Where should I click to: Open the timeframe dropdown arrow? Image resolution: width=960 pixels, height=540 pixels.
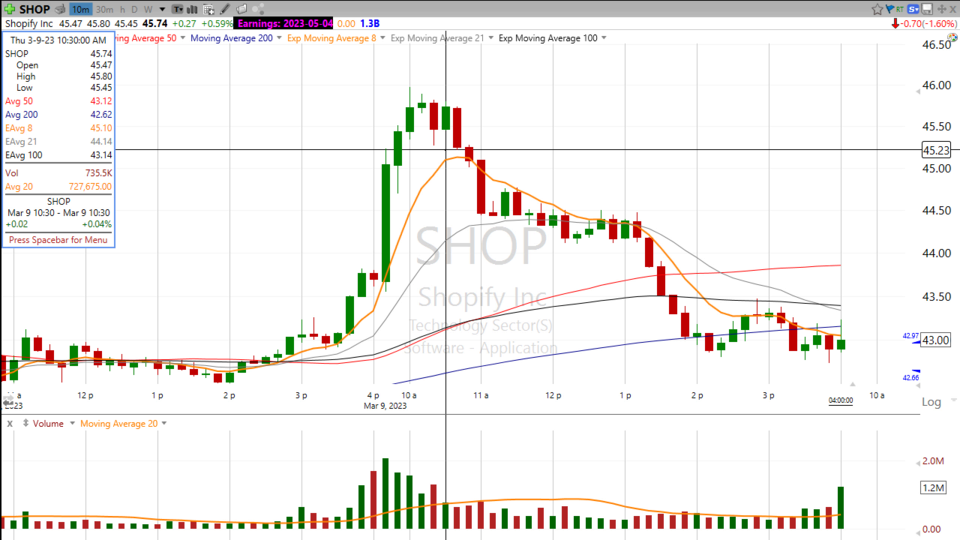tap(162, 9)
